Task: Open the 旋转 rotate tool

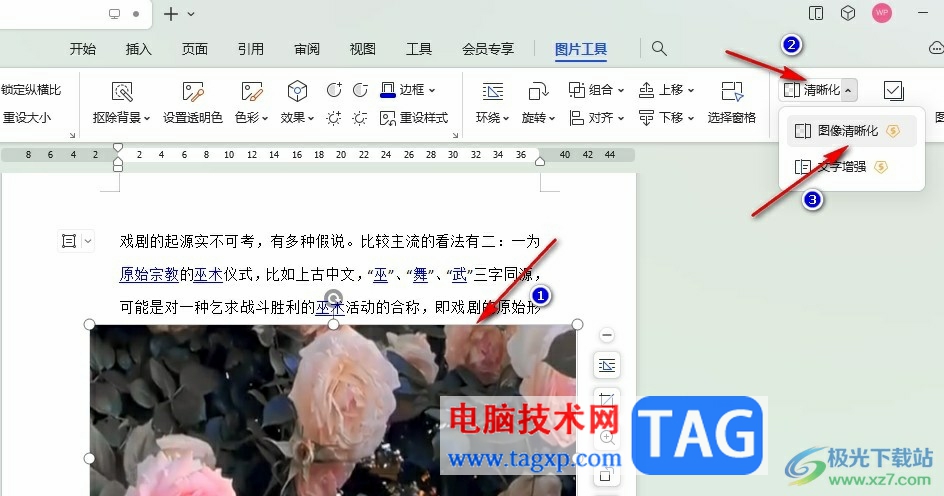Action: click(x=538, y=103)
